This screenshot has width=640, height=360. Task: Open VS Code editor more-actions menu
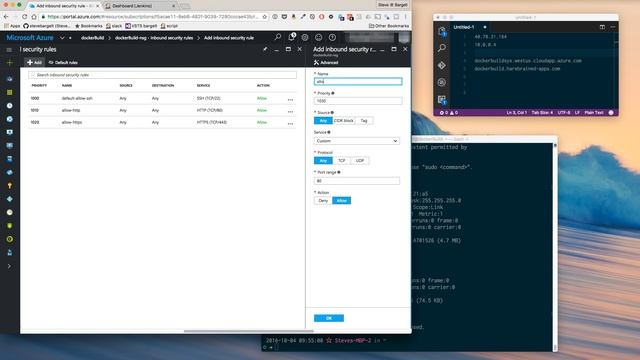tap(613, 27)
